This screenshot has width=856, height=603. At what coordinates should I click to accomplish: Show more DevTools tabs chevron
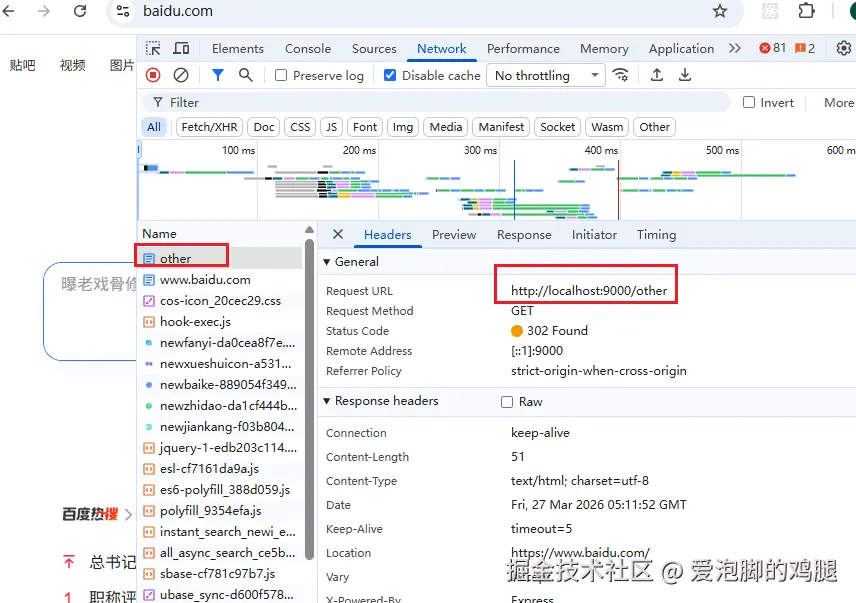[x=735, y=48]
